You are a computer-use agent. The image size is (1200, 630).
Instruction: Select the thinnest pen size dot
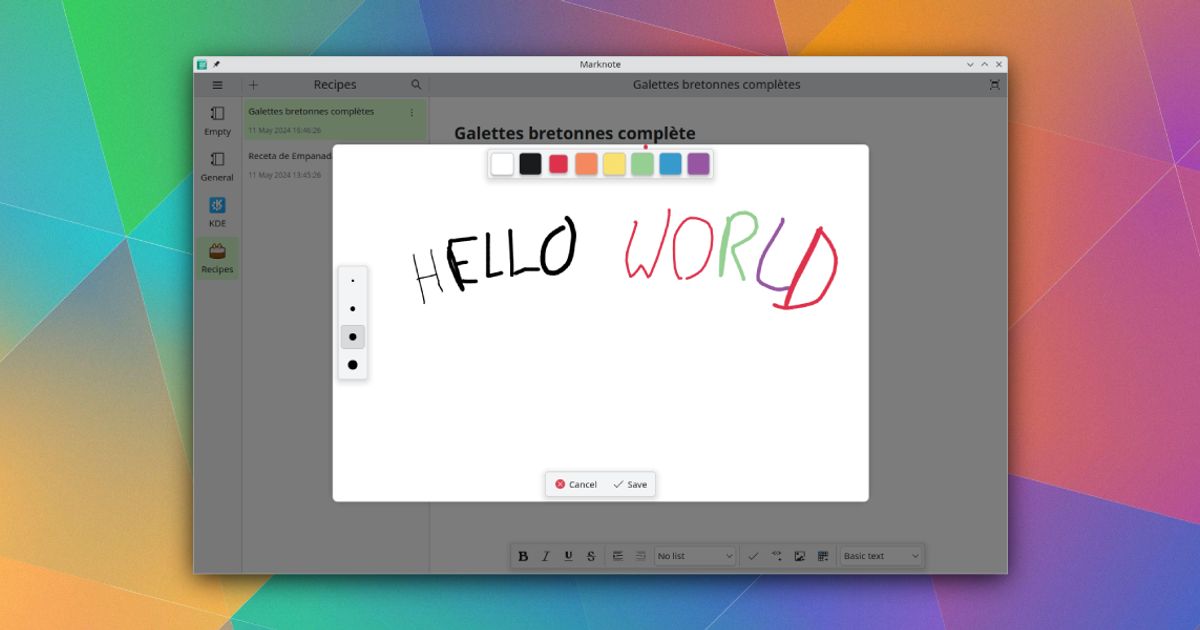click(353, 281)
